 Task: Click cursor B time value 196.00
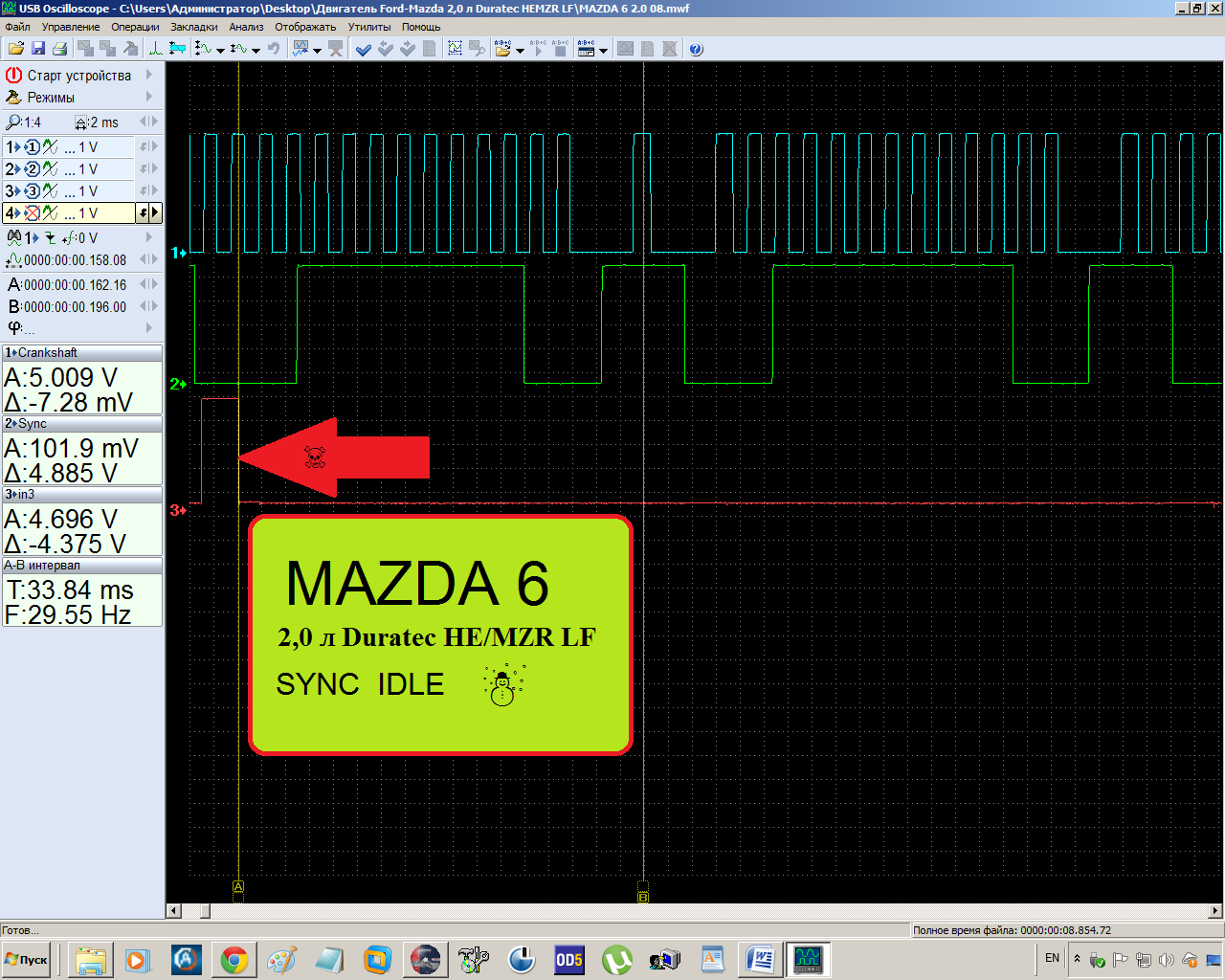click(75, 306)
